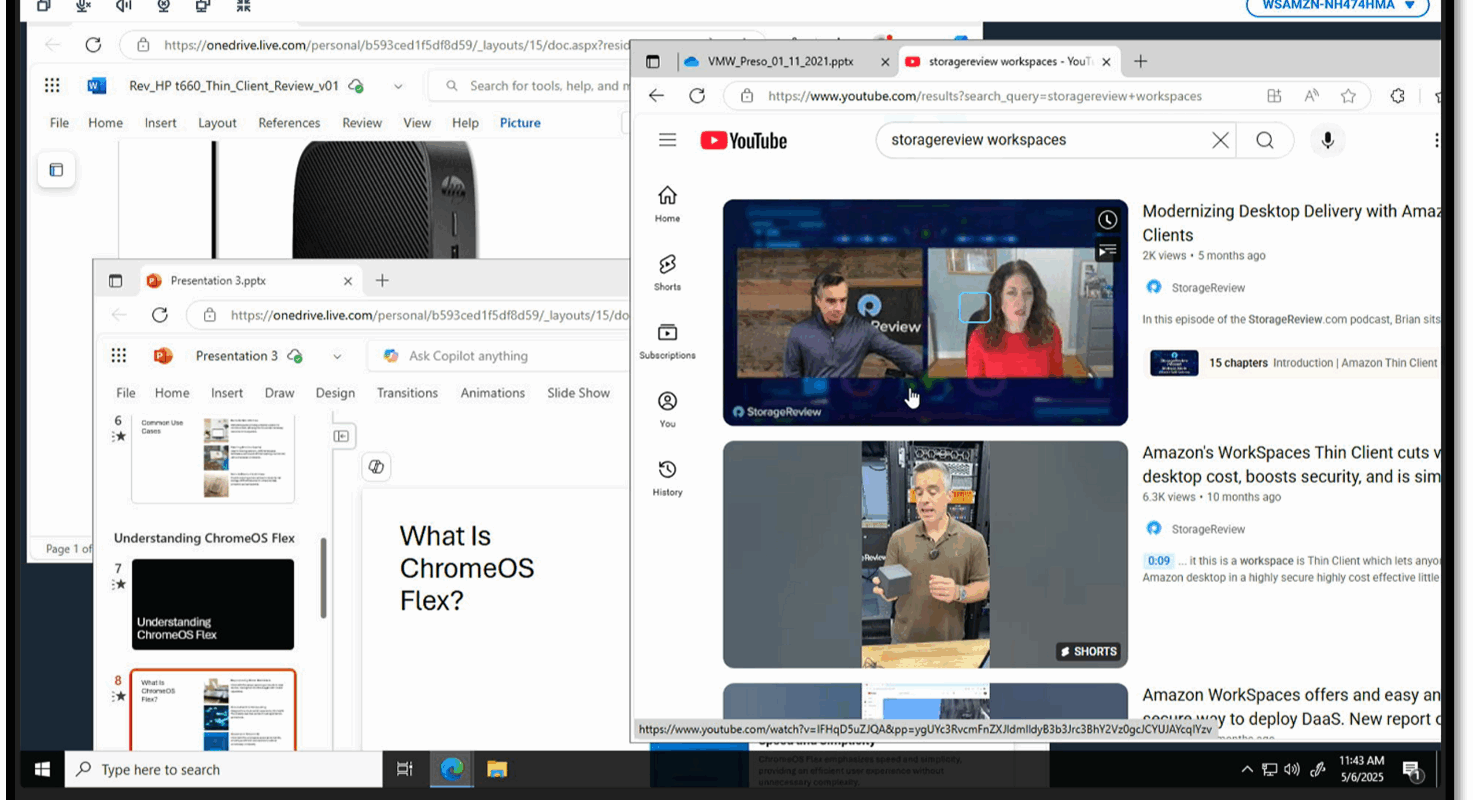This screenshot has height=800, width=1473.
Task: Add first video to queue
Action: (1107, 251)
